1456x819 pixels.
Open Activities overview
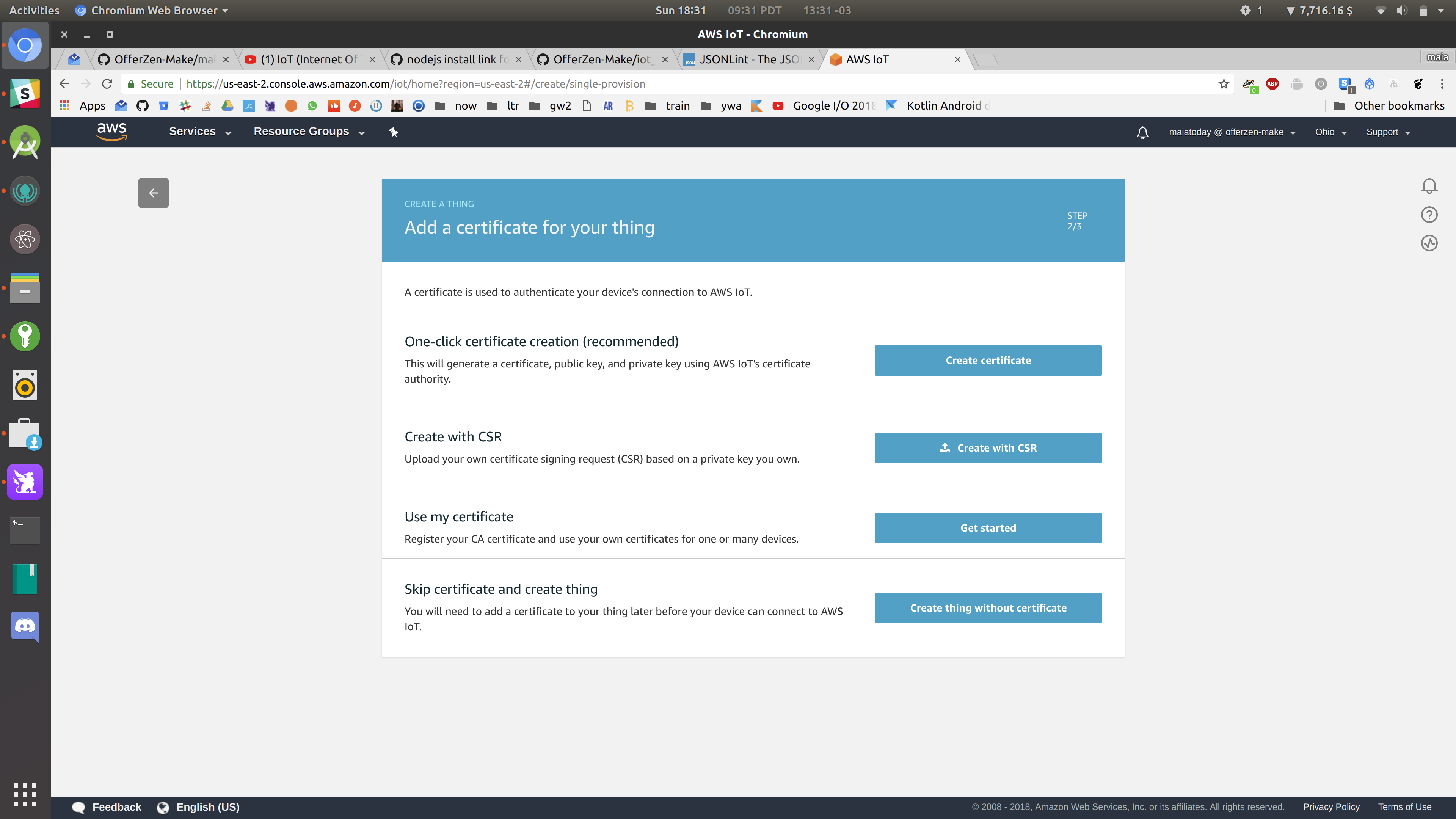[34, 10]
